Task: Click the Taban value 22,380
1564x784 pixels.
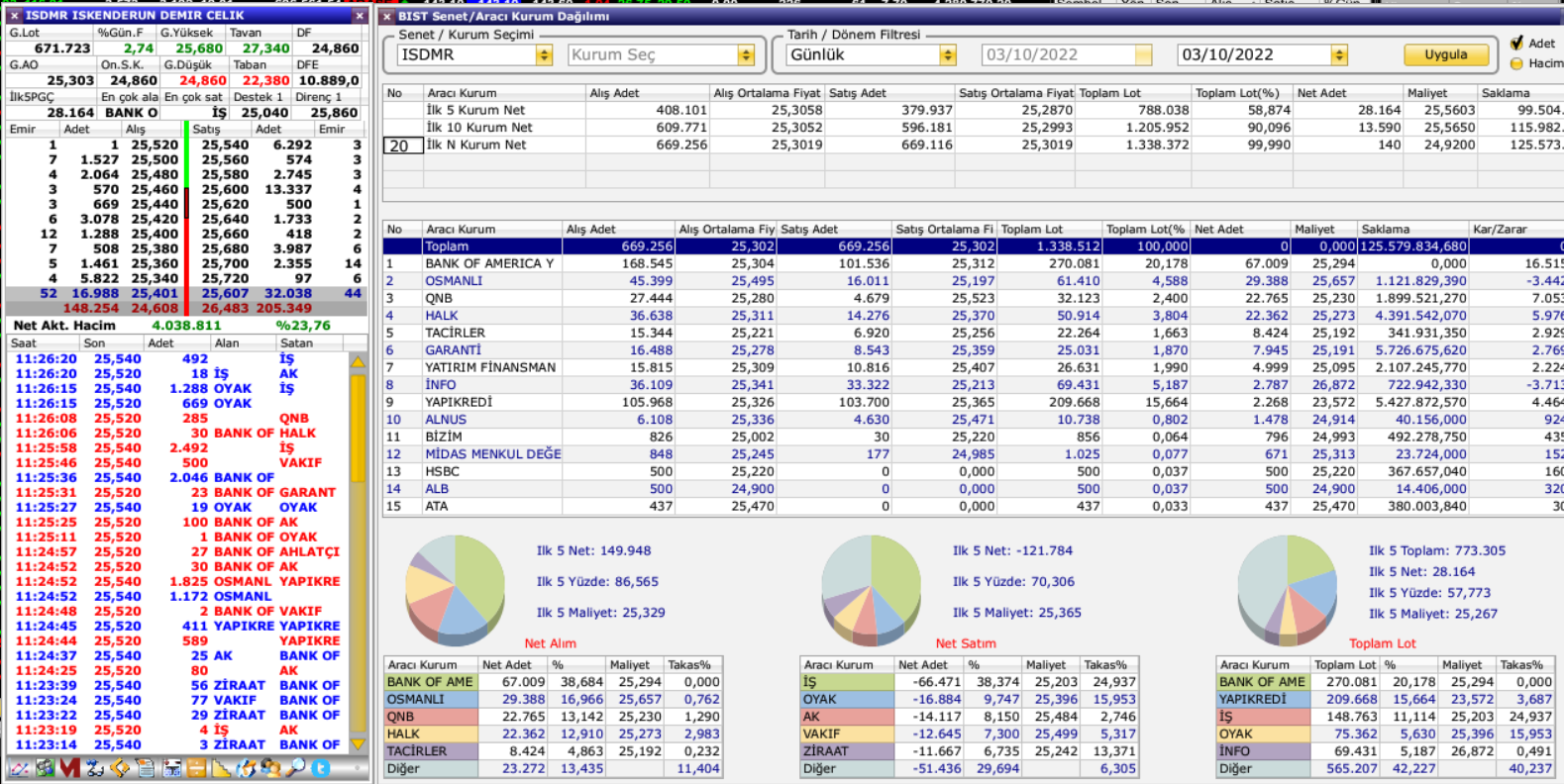Action: tap(265, 80)
